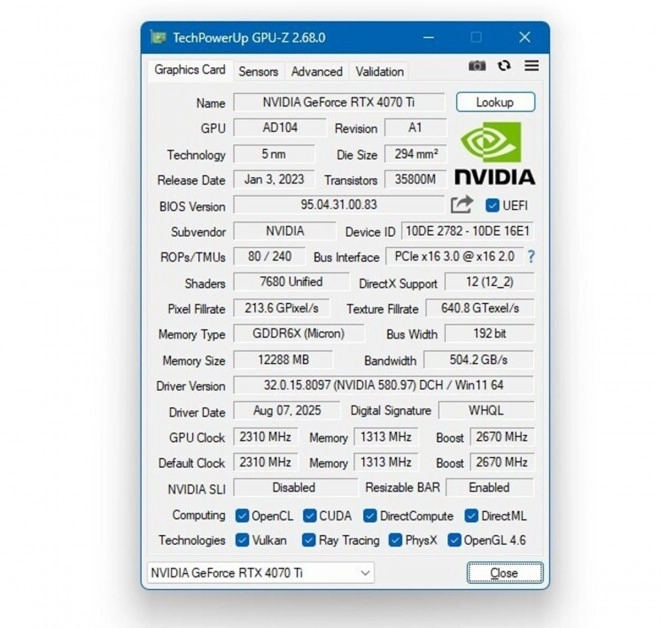This screenshot has height=628, width=660.
Task: Click the Revision value A1
Action: pos(415,128)
